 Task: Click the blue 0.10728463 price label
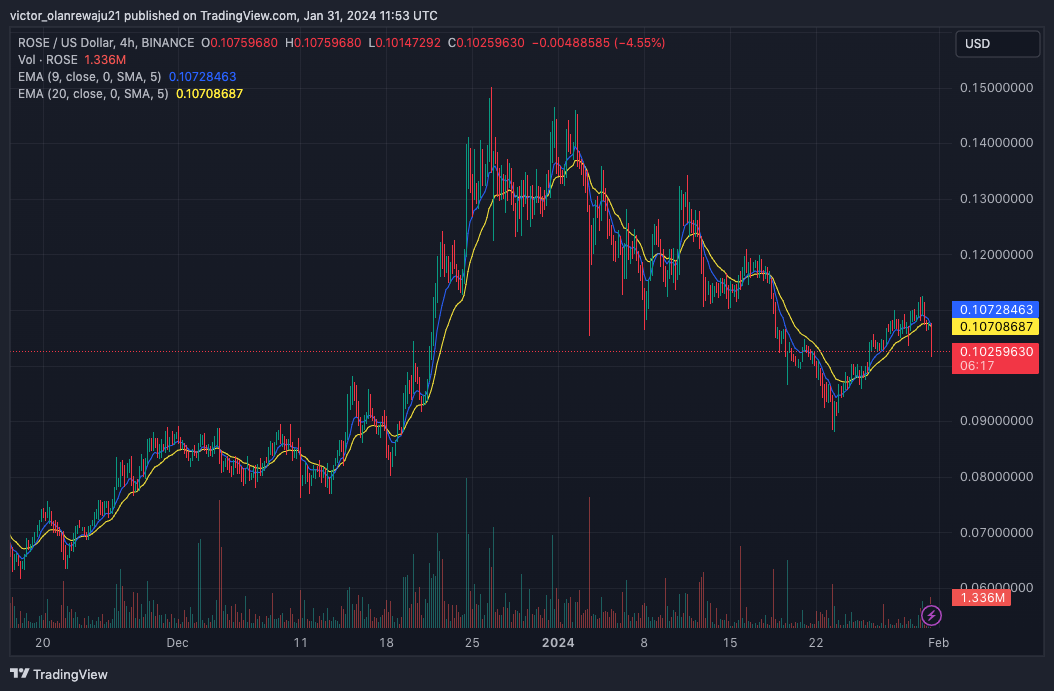coord(996,309)
